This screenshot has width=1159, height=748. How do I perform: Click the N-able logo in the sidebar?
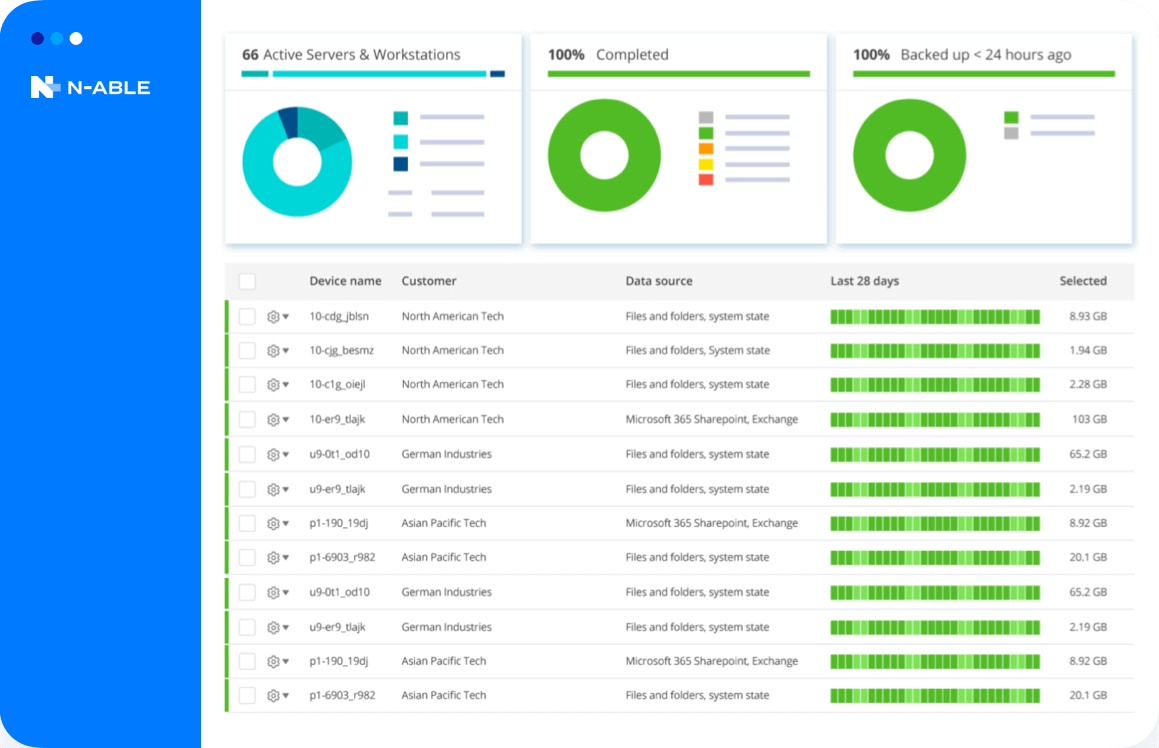(89, 87)
